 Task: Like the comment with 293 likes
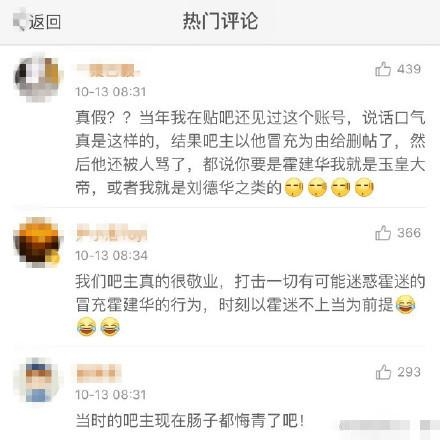383,372
